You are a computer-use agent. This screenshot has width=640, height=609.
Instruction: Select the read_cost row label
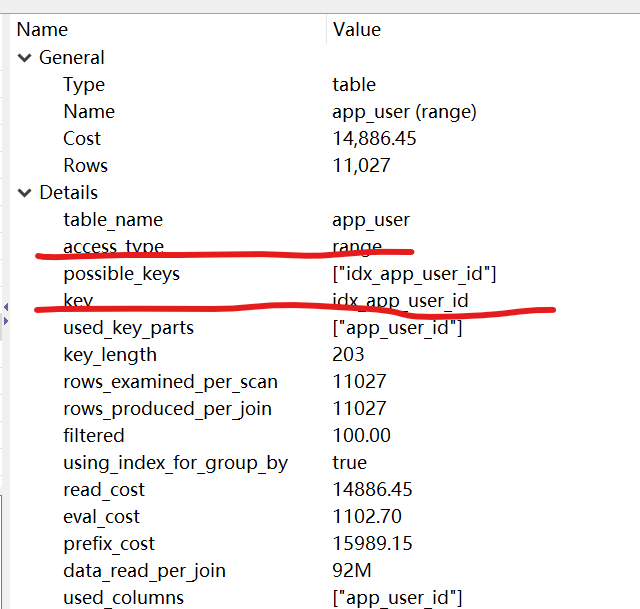[x=104, y=490]
